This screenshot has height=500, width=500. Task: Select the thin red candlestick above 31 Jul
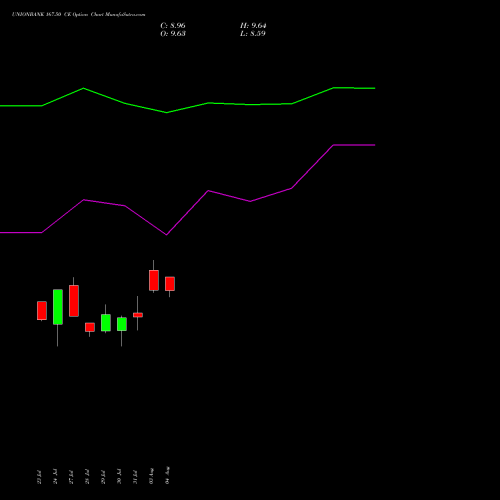pos(138,315)
